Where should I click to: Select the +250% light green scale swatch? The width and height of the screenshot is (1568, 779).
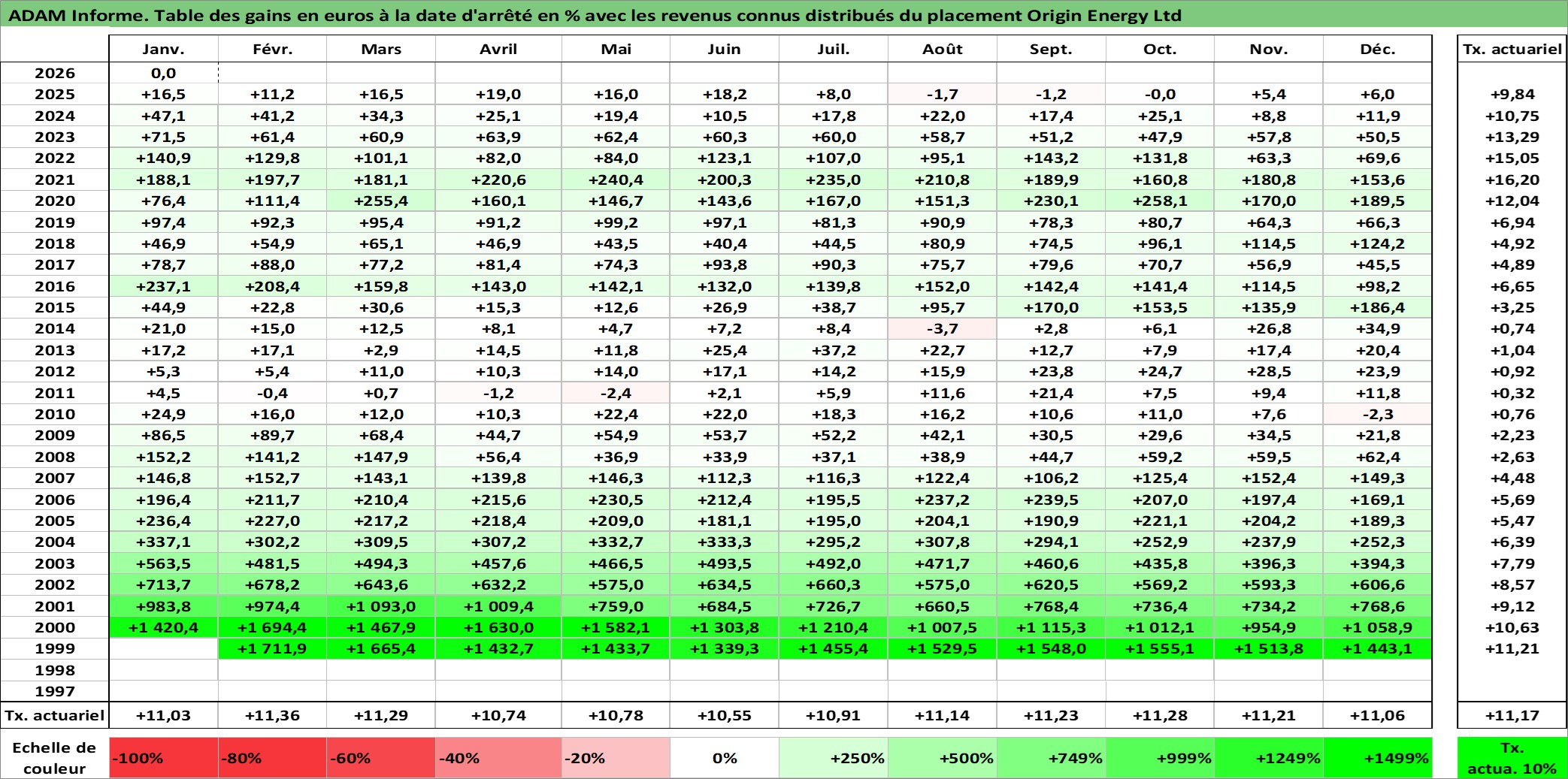[834, 758]
